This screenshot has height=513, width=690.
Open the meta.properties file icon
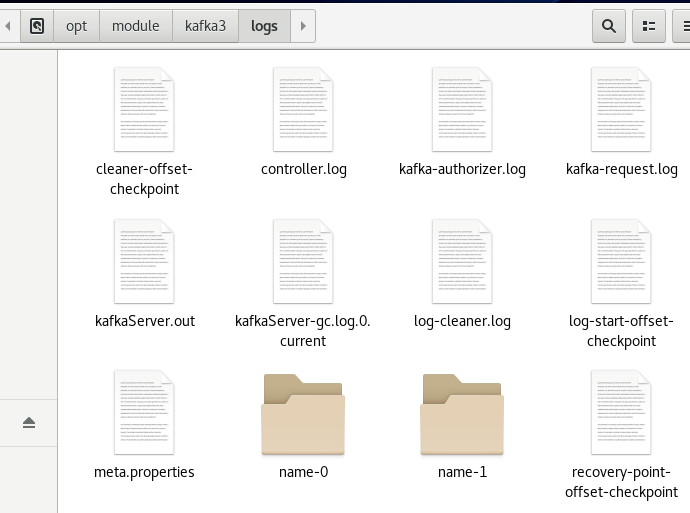click(x=144, y=413)
